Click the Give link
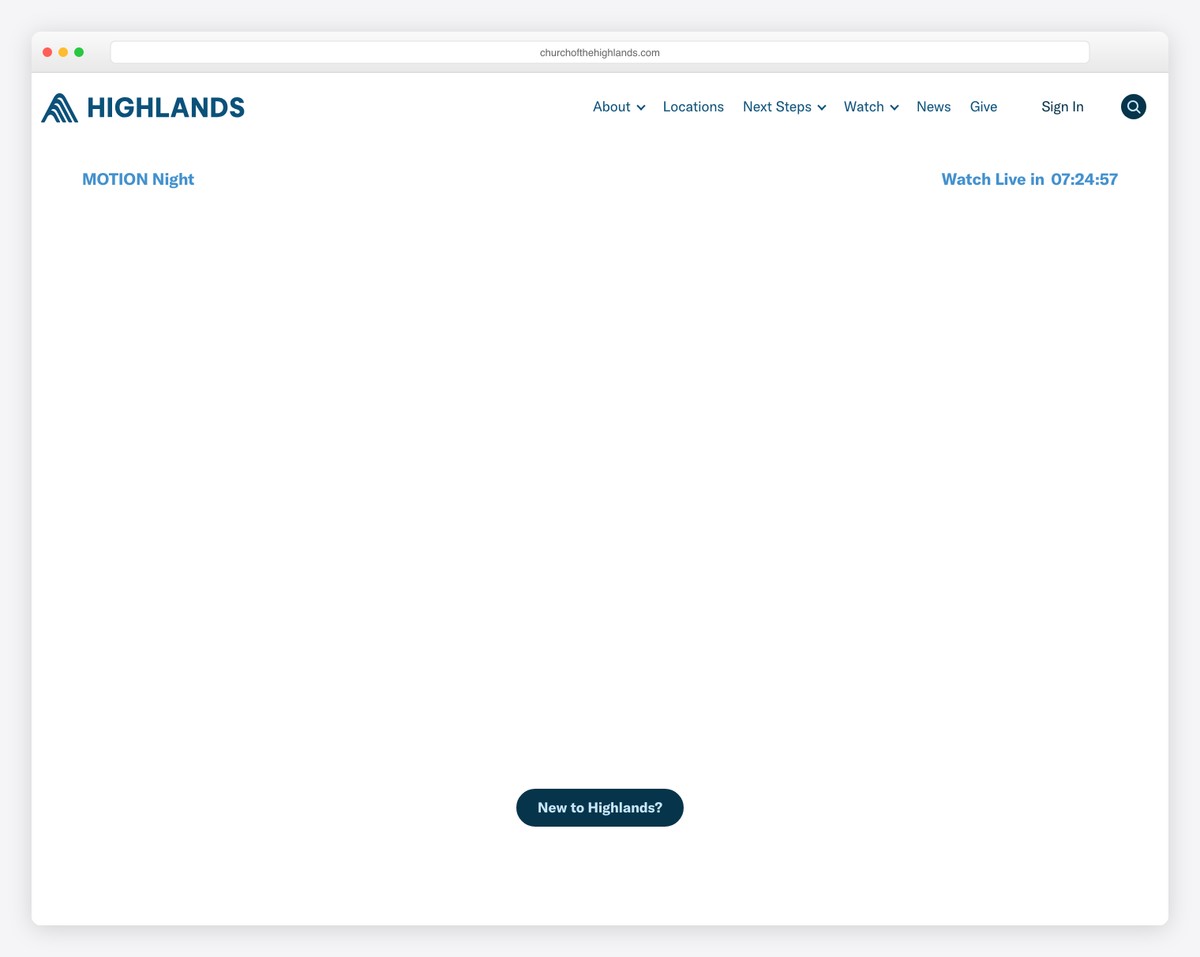This screenshot has height=957, width=1200. click(983, 106)
